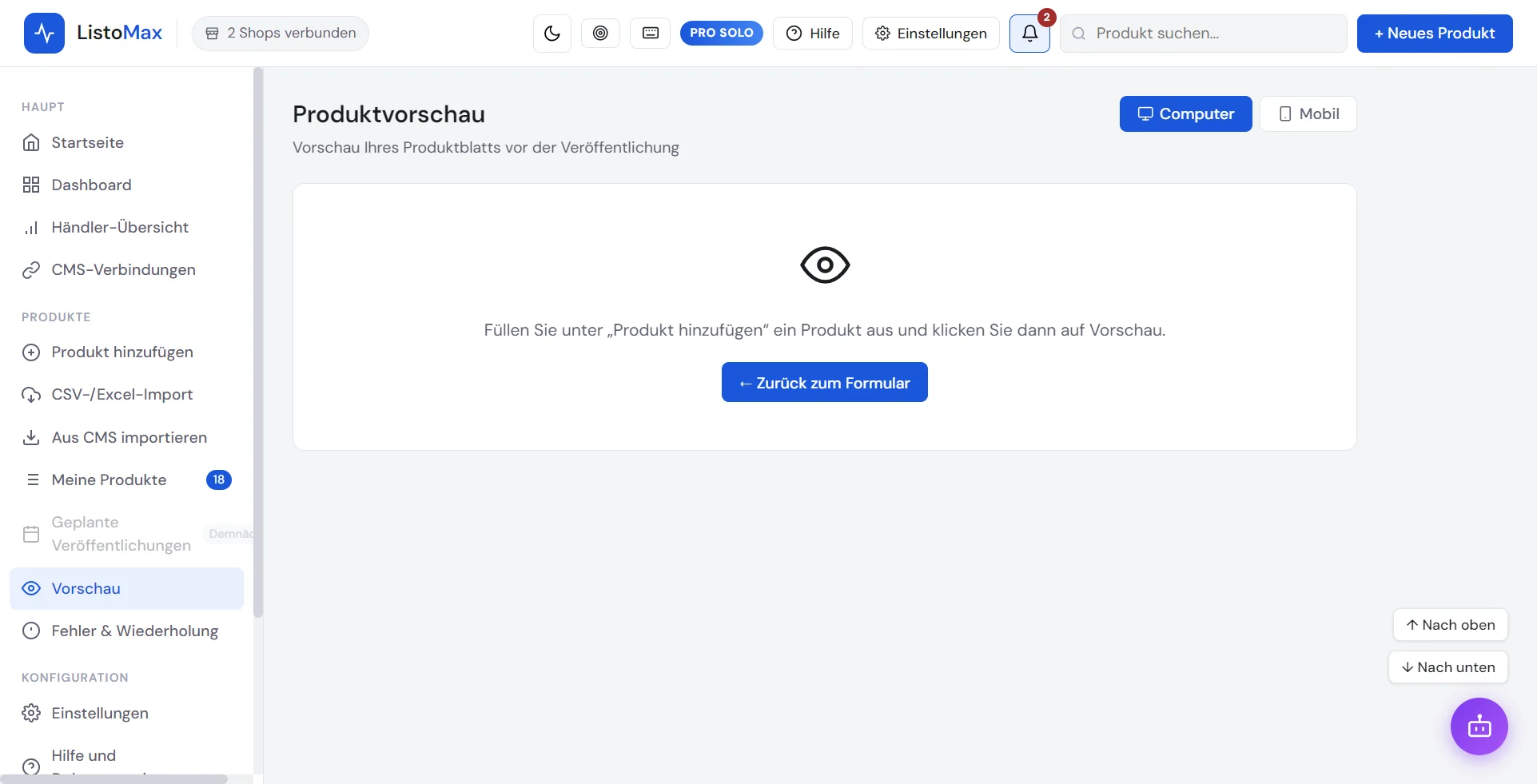The image size is (1537, 784).
Task: Click the PRO SOLO plan badge
Action: 722,33
